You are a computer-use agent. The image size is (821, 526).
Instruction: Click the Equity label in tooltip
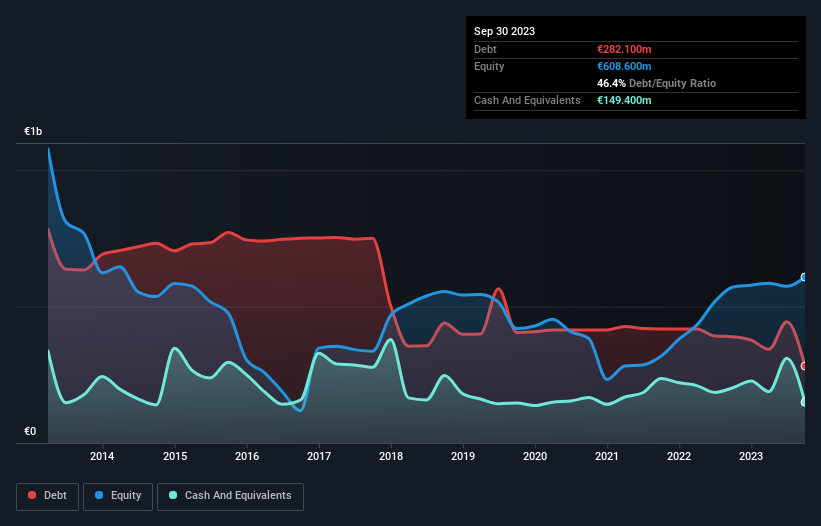coord(489,66)
